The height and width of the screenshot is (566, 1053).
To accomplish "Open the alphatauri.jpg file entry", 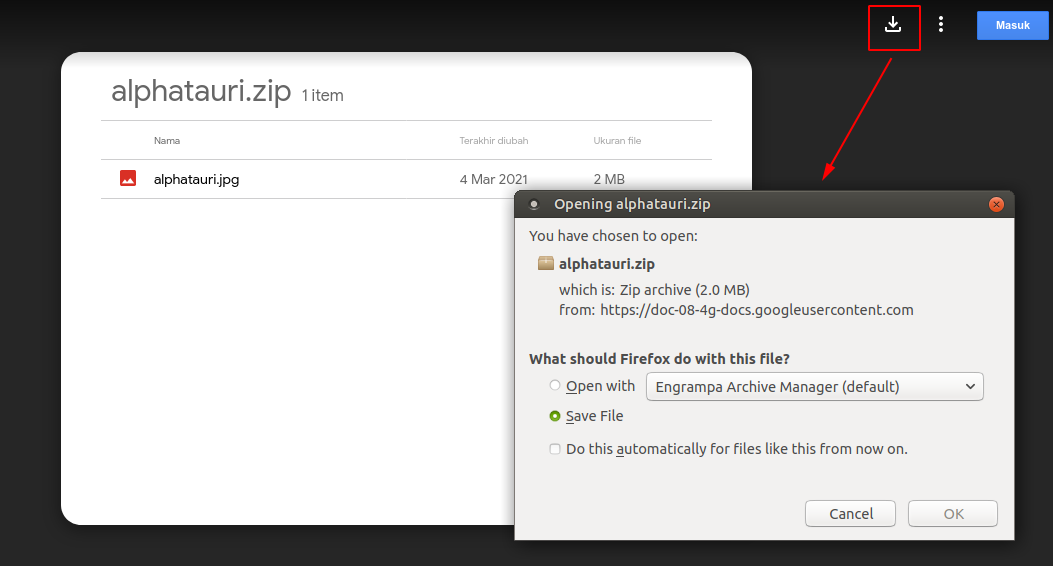I will (x=197, y=180).
